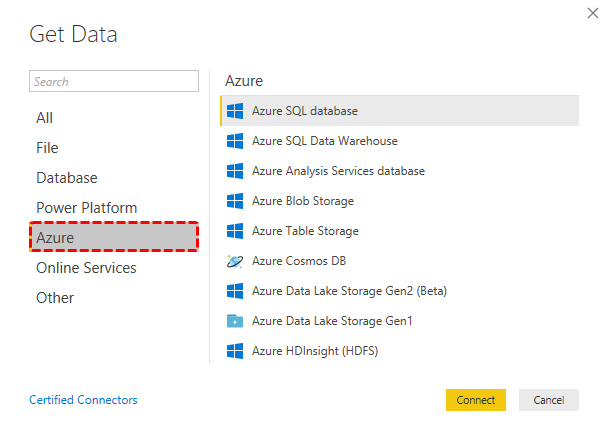Click Connect button
Screen dimensions: 608x438
(476, 400)
